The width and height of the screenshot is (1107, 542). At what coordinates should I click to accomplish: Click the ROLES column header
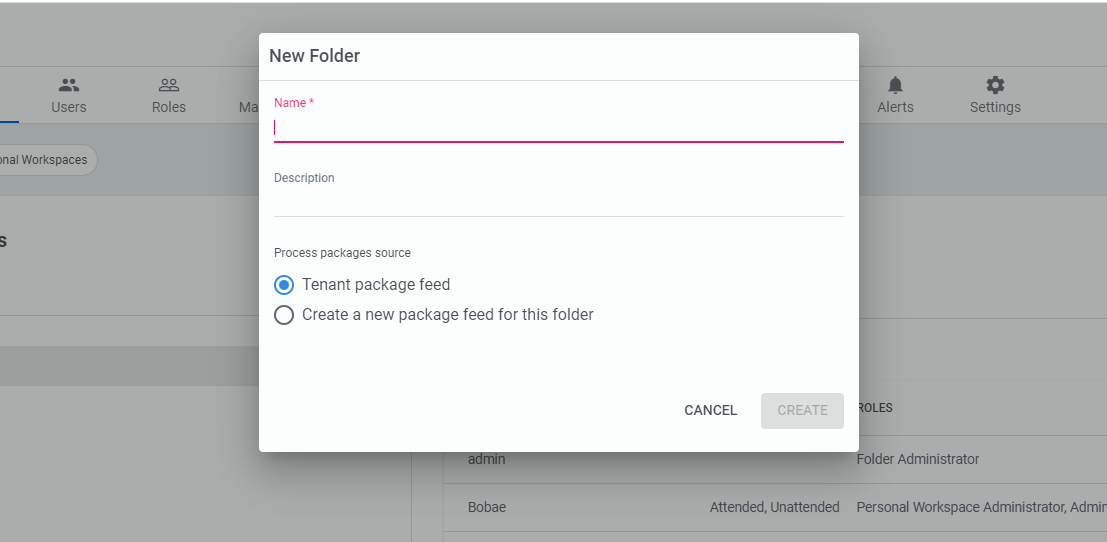[876, 408]
